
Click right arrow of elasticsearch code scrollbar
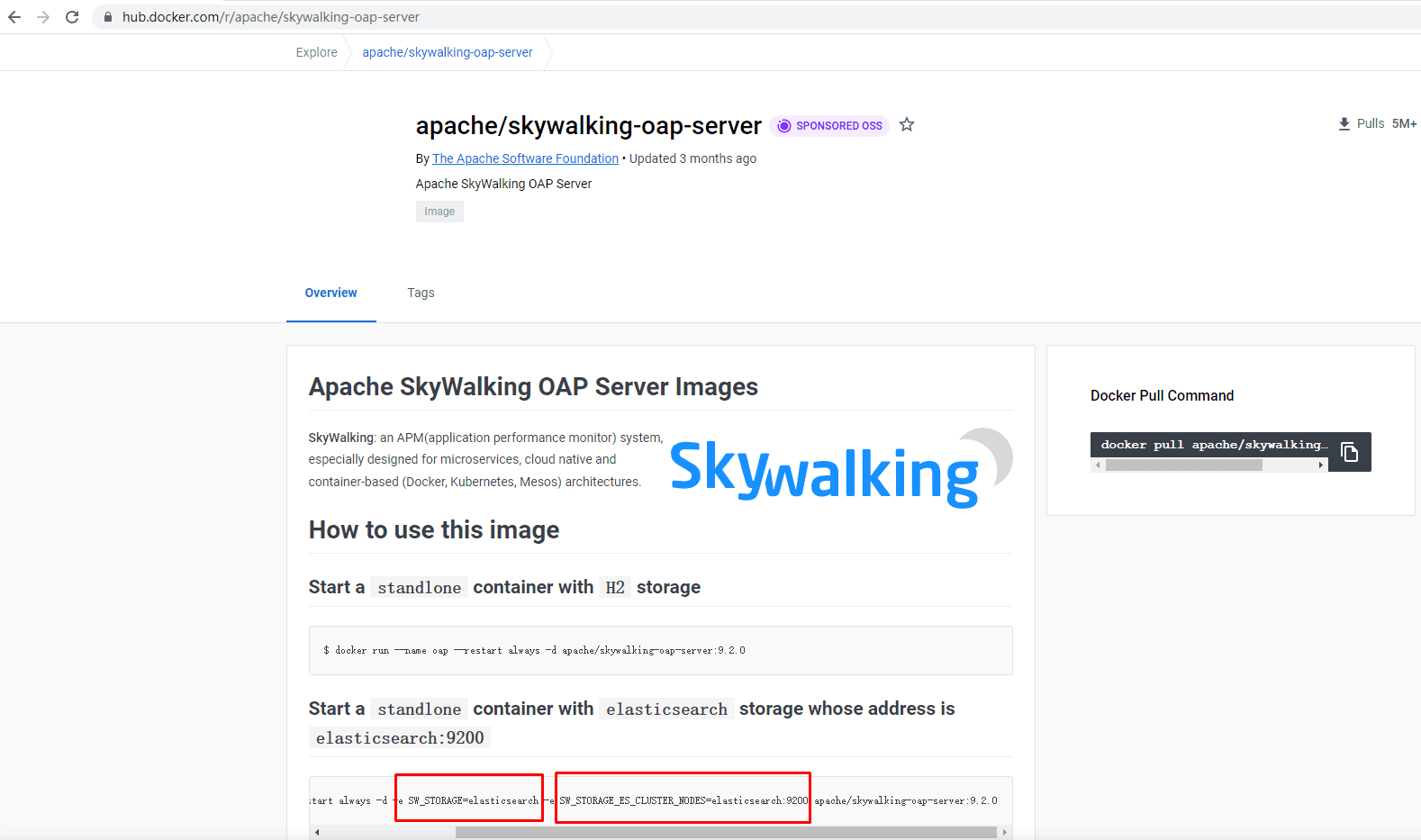[1004, 833]
